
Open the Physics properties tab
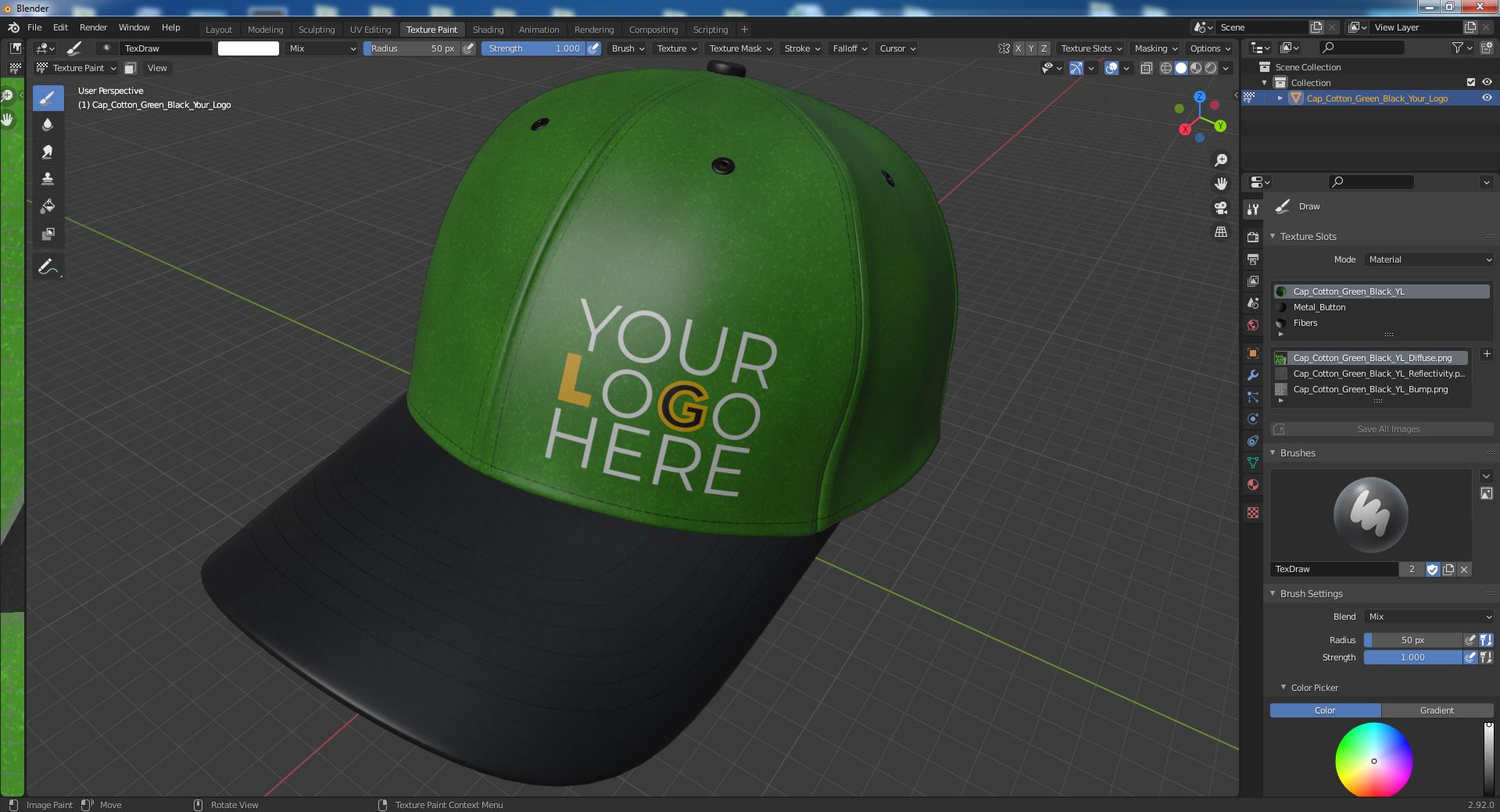click(x=1253, y=419)
